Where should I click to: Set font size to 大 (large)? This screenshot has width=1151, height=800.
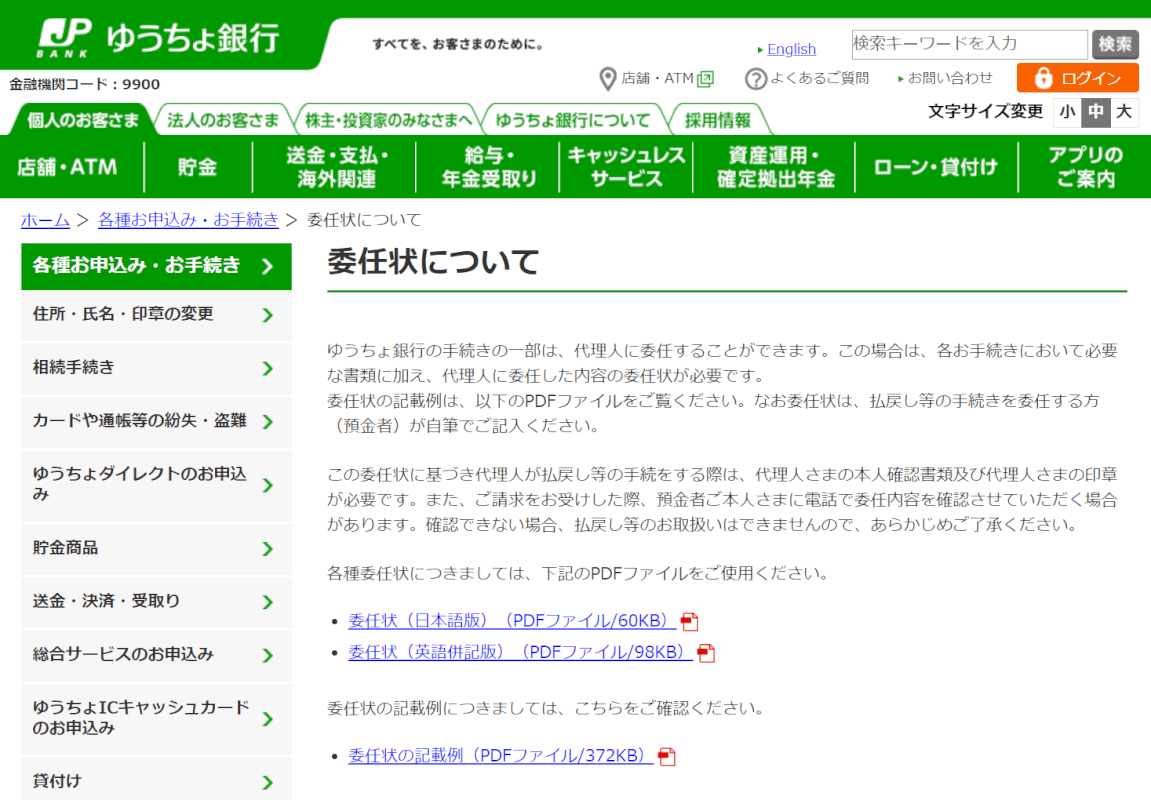[x=1124, y=112]
